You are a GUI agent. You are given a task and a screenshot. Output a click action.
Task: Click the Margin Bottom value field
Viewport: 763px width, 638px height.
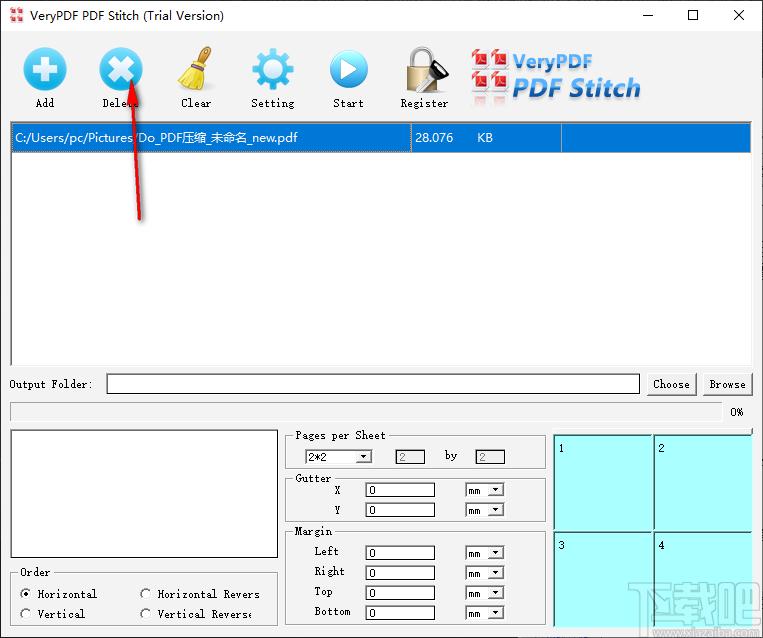tap(400, 612)
